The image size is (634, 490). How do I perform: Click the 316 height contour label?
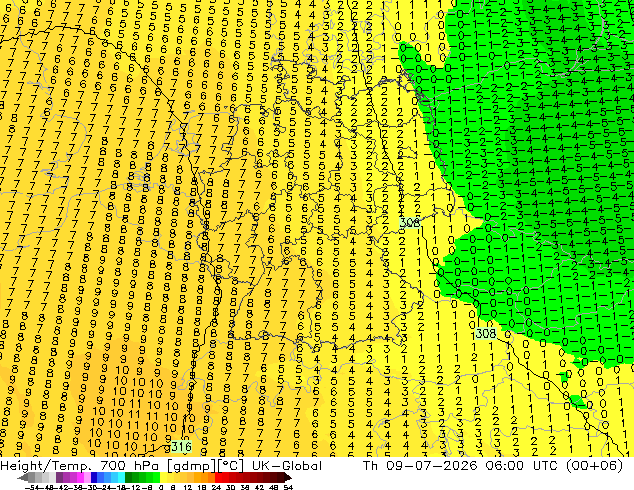pos(181,447)
